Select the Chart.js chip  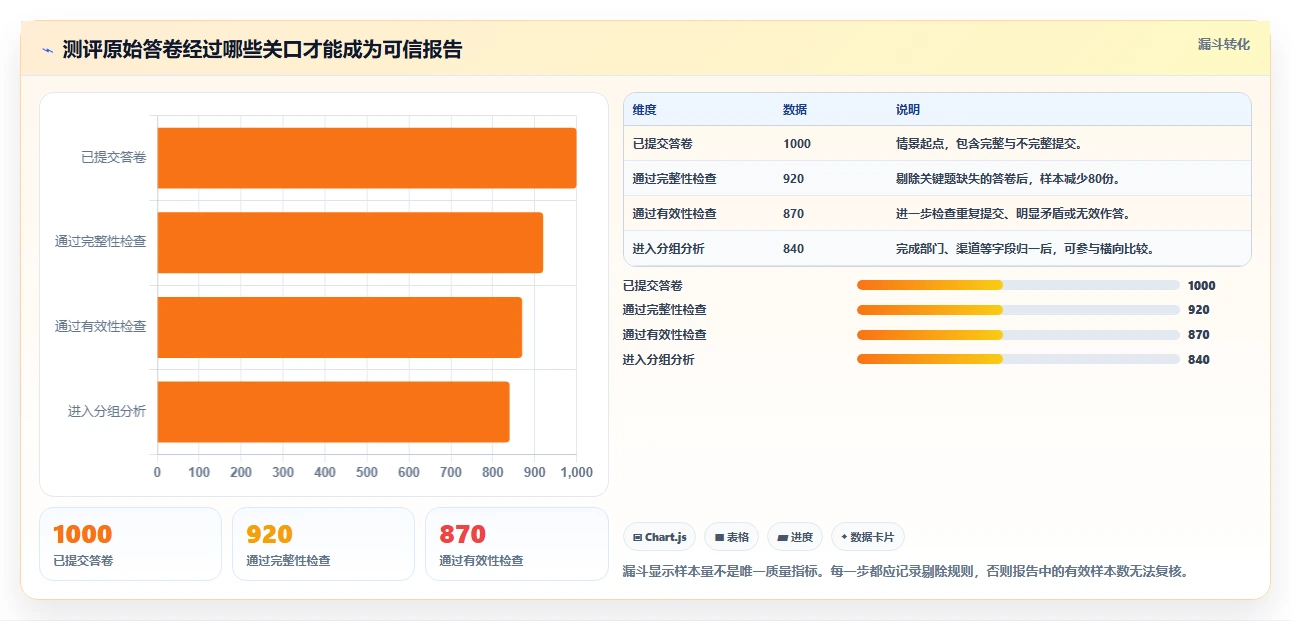(x=660, y=537)
